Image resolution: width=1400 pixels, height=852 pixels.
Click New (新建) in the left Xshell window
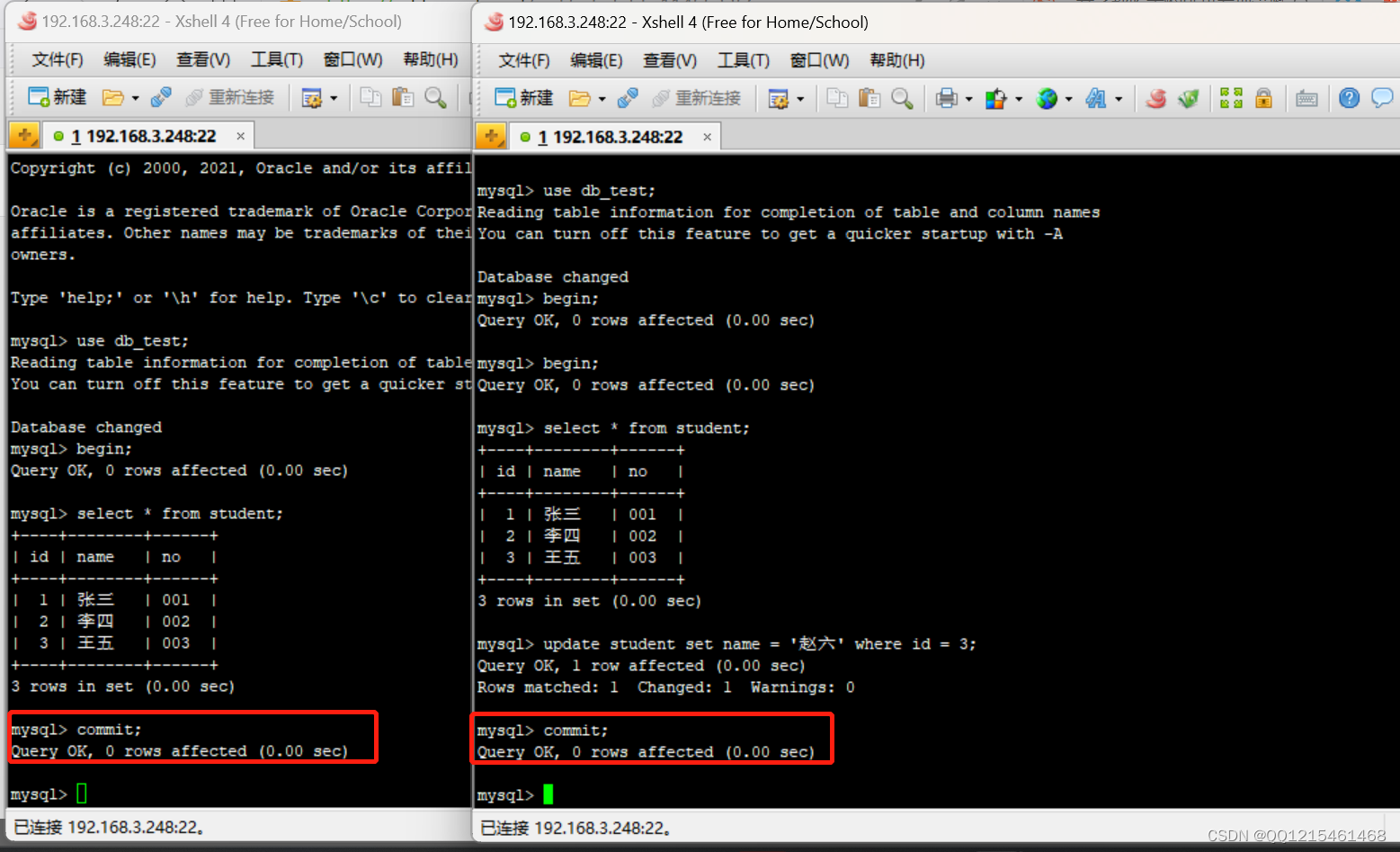click(57, 97)
